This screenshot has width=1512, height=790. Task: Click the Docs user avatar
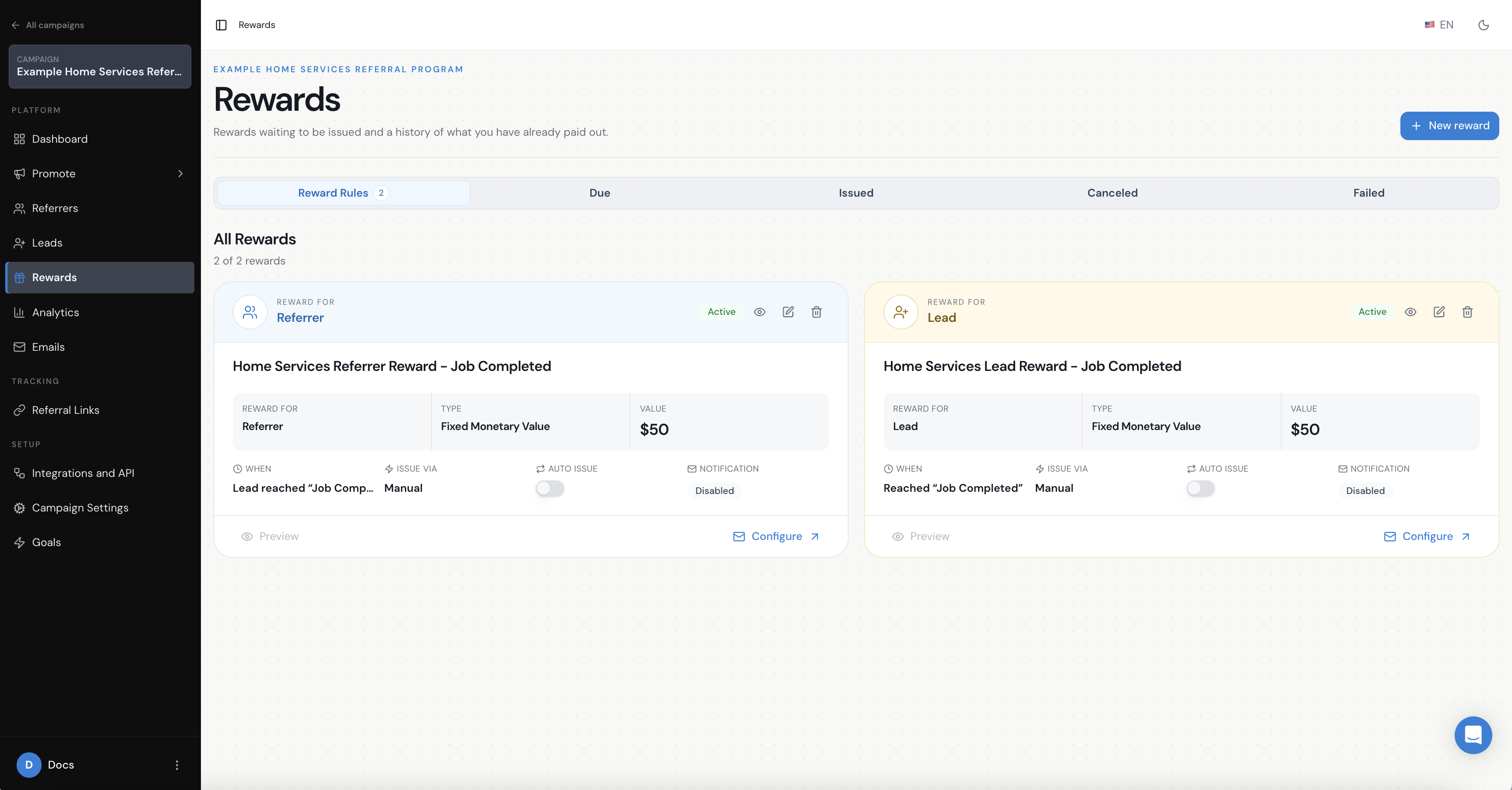coord(29,765)
